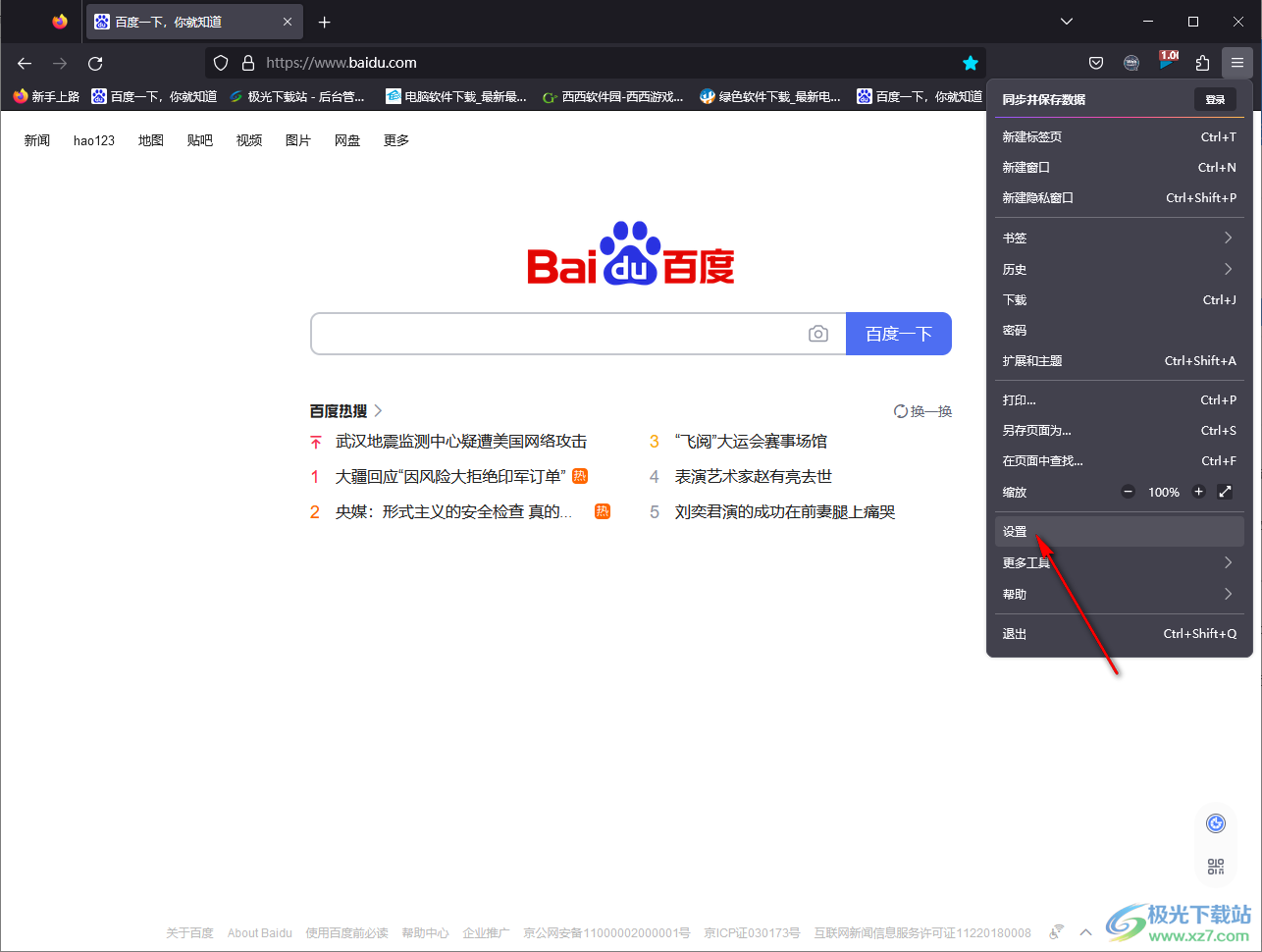The image size is (1262, 952).
Task: Select 扩展和主题 menu item
Action: point(1119,361)
